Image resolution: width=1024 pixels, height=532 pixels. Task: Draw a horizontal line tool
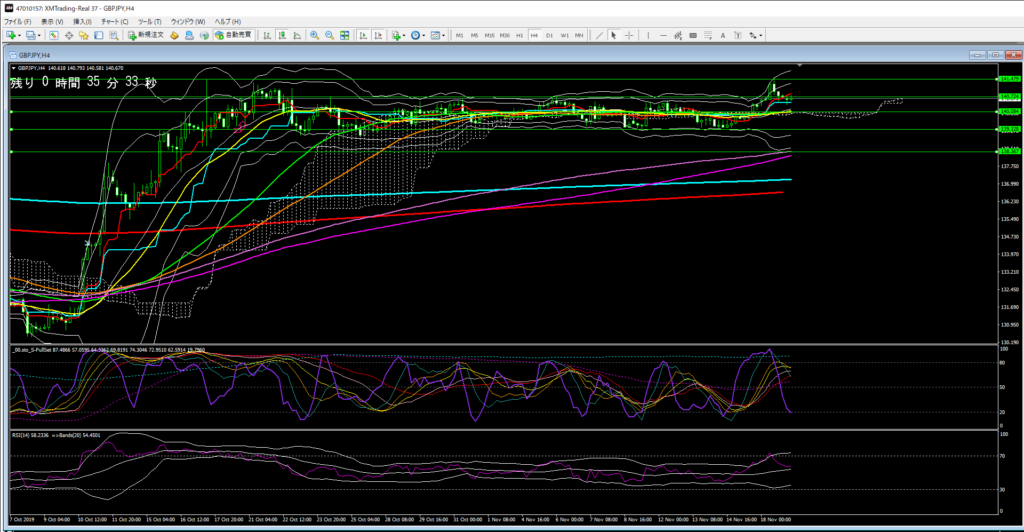click(x=664, y=35)
